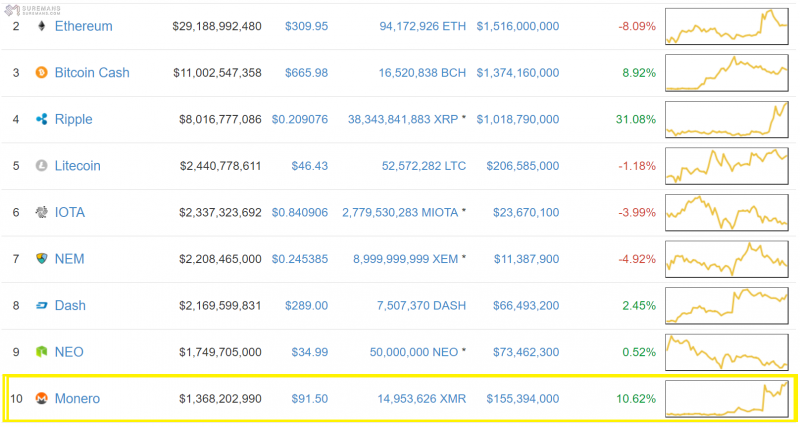Open the NEO name link
800x427 pixels.
click(69, 352)
